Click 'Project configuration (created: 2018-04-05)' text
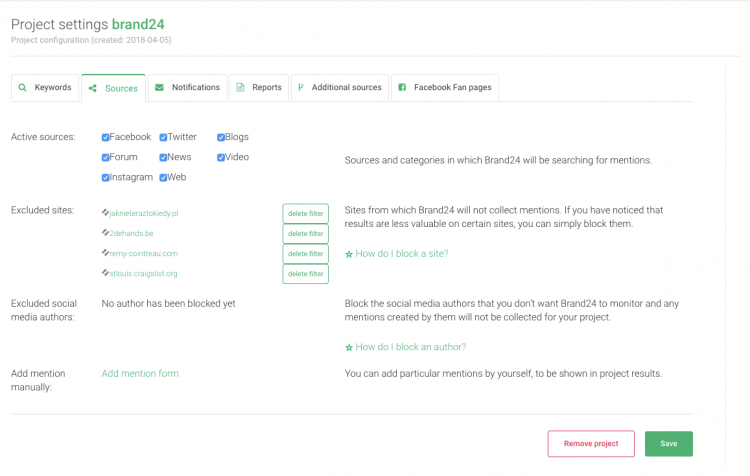Viewport: 750px width, 476px height. (91, 40)
